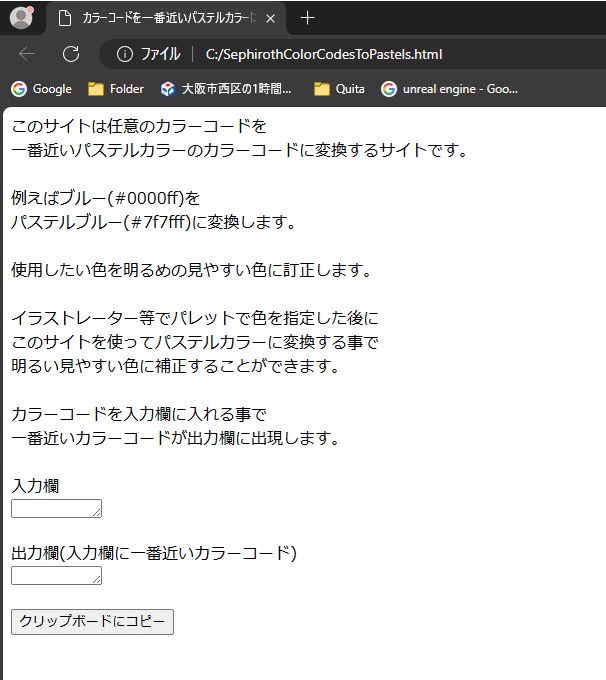Image resolution: width=606 pixels, height=680 pixels.
Task: Click the line カラーコードを入力欄に入れる事で
Action: [139, 414]
